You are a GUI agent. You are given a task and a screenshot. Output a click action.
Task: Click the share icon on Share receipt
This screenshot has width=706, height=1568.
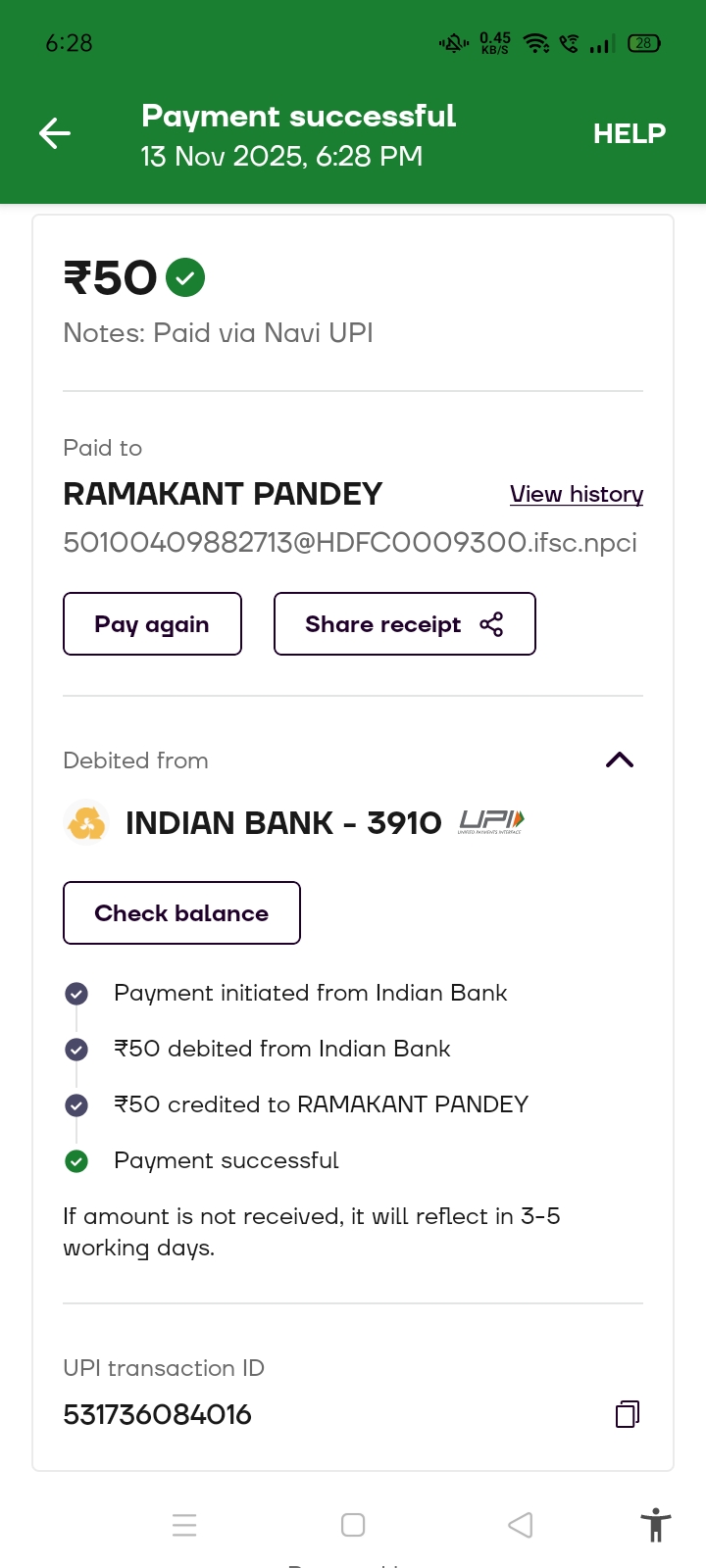(x=491, y=624)
